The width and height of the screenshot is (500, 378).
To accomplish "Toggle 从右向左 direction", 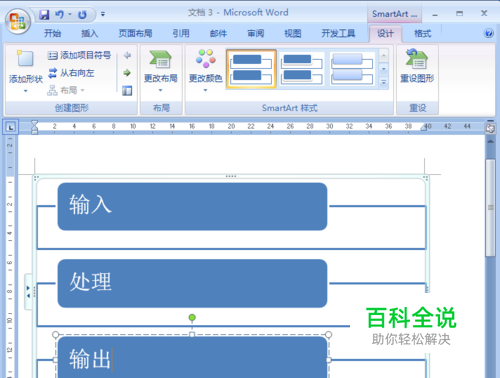I will tap(71, 73).
